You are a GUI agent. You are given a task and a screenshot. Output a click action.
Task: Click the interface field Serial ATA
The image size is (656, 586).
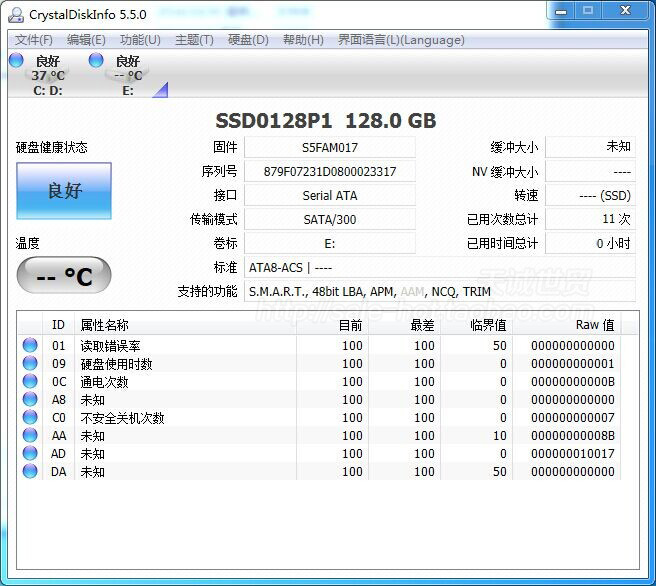click(330, 195)
